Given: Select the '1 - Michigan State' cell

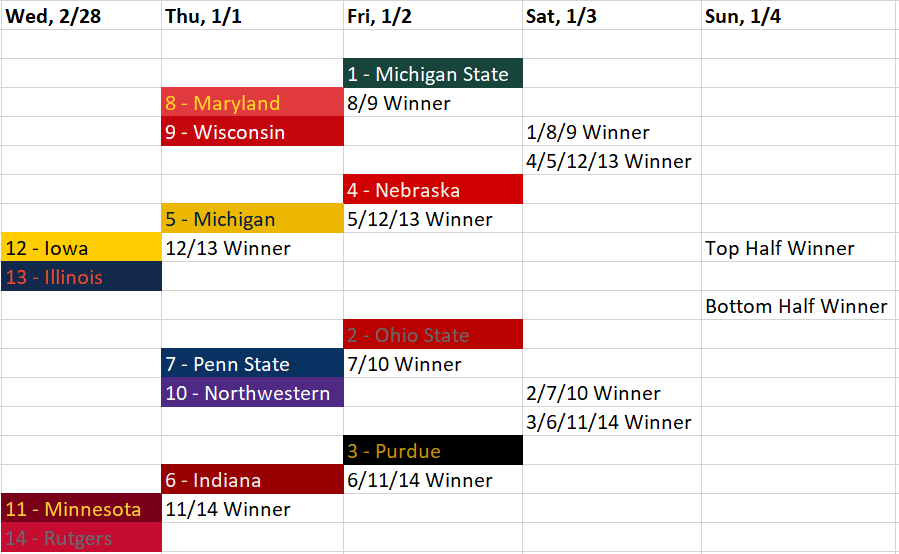Looking at the screenshot, I should point(432,74).
